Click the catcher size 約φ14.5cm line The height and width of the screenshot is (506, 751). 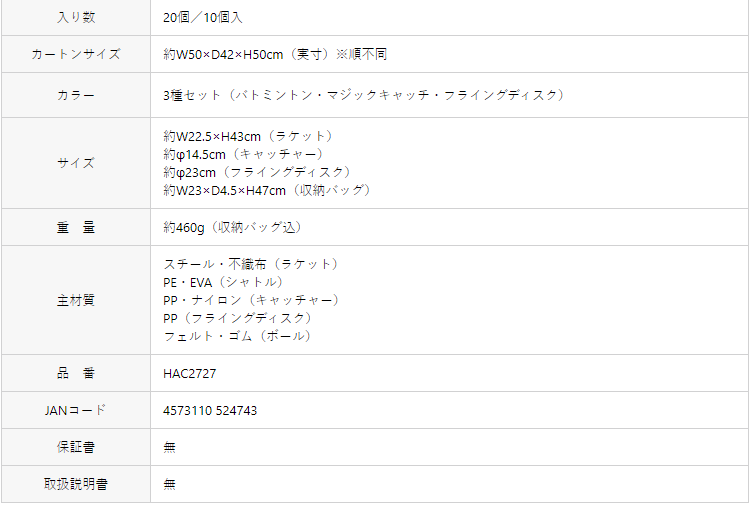pos(243,154)
